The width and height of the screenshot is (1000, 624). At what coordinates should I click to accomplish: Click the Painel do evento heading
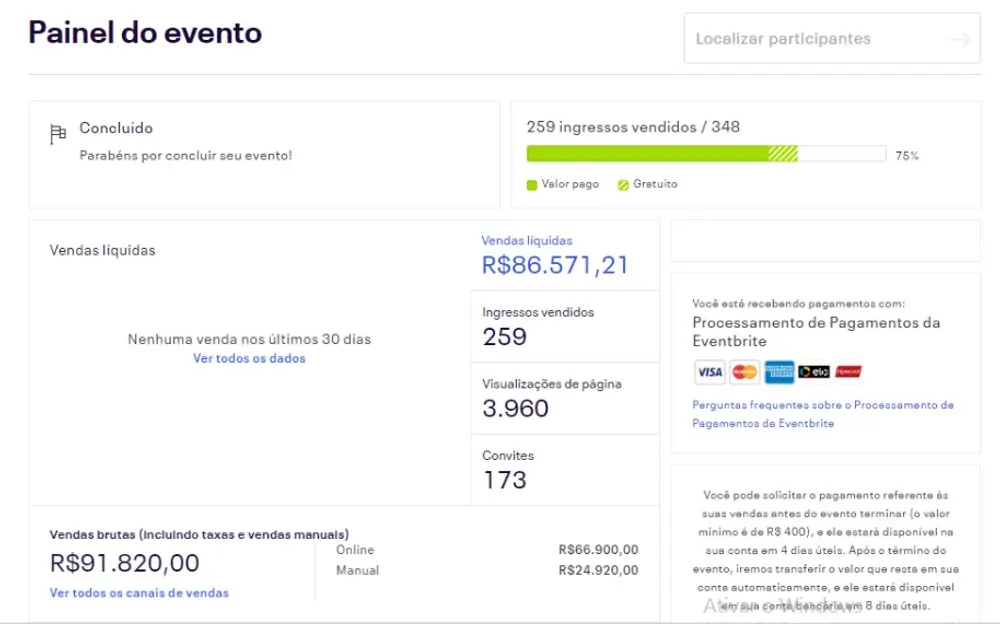coord(145,33)
